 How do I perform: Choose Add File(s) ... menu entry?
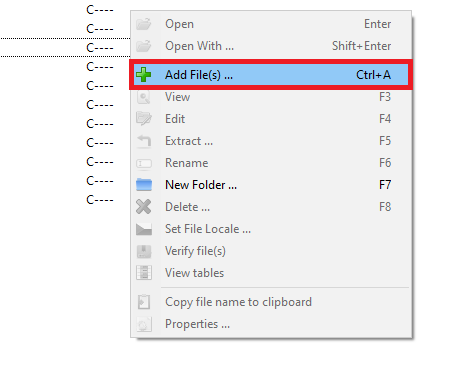[x=271, y=75]
